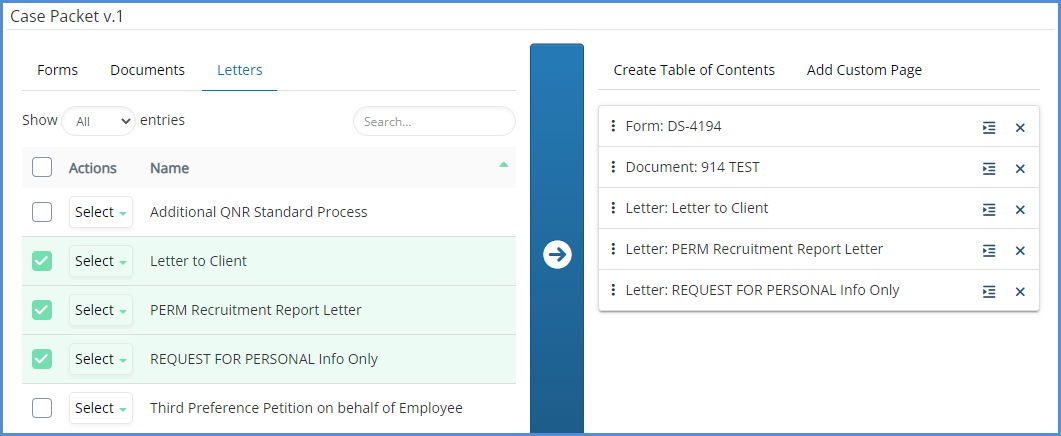
Task: Open Select dropdown for Third Preference Petition
Action: 101,408
